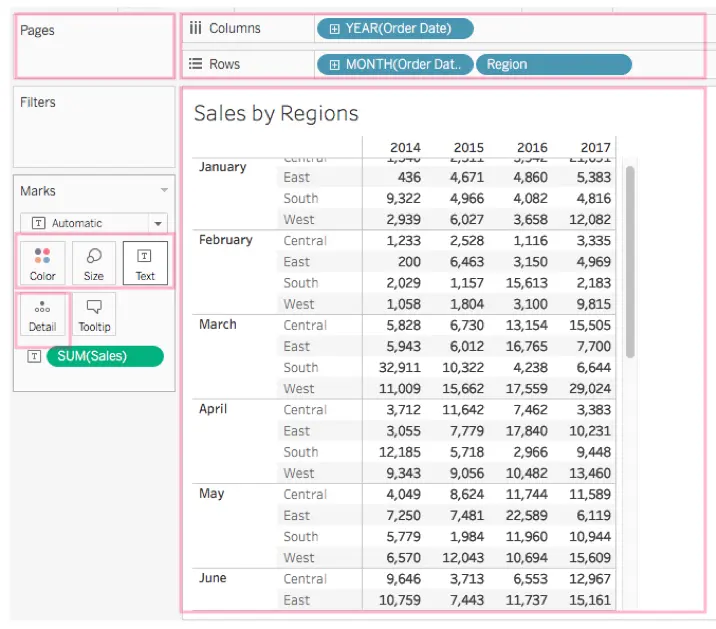Click the 13,460 sales value
716x629 pixels.
590,473
